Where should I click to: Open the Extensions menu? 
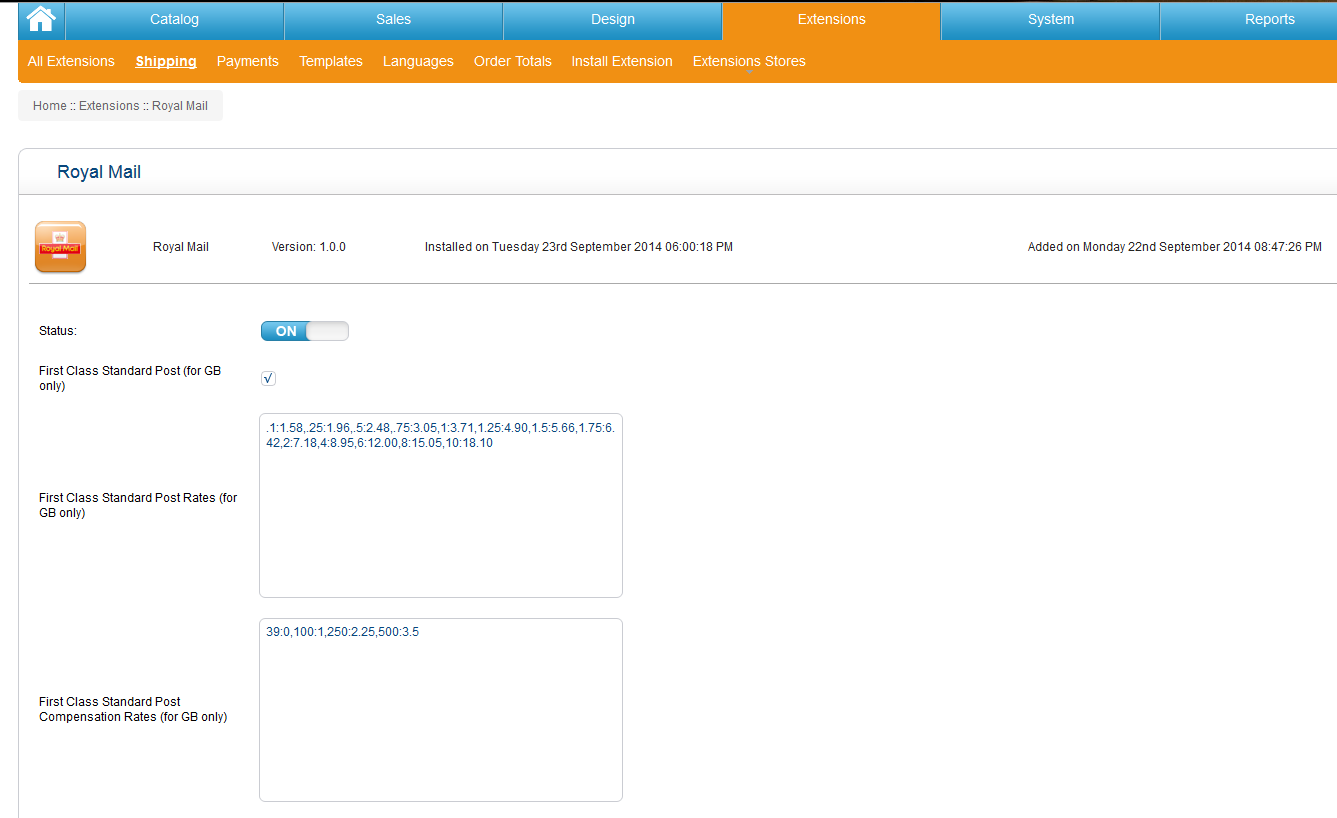click(x=831, y=20)
